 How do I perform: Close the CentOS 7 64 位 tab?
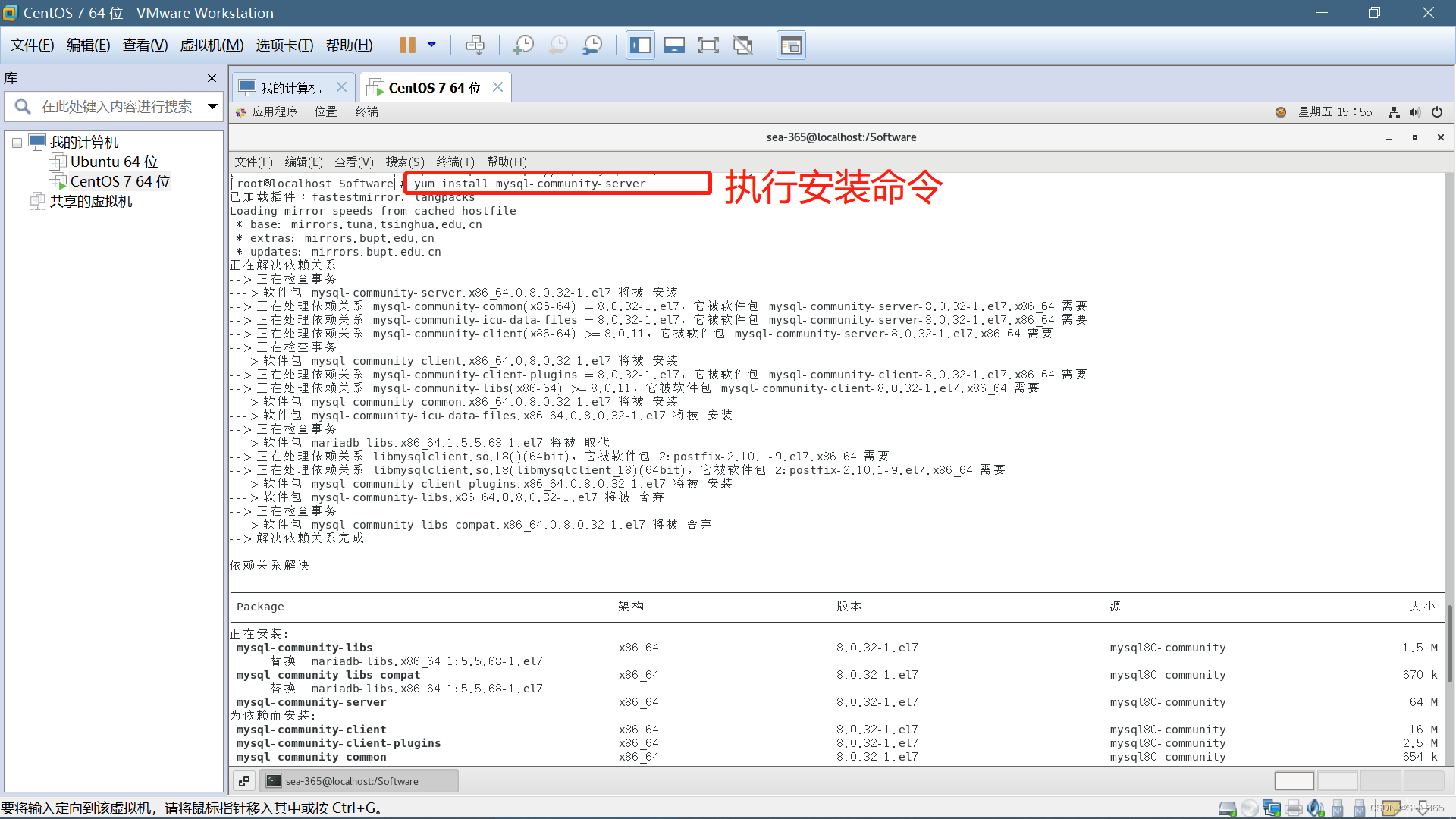tap(497, 87)
